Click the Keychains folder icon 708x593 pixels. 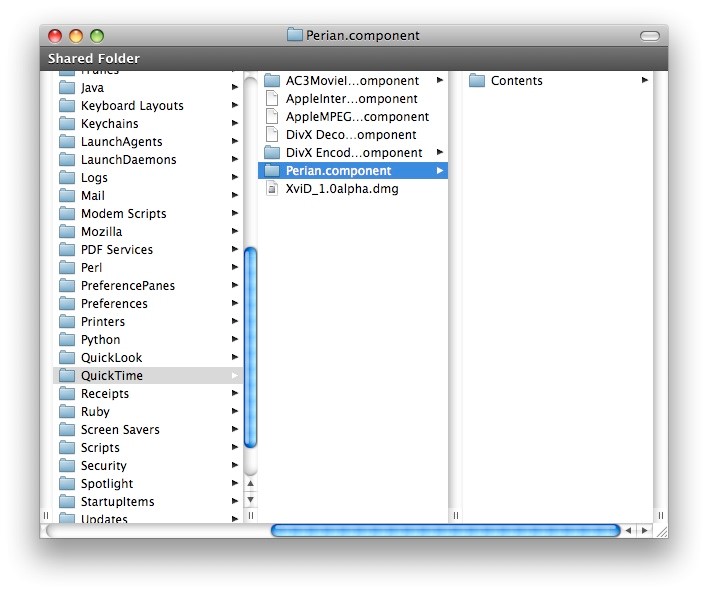67,123
